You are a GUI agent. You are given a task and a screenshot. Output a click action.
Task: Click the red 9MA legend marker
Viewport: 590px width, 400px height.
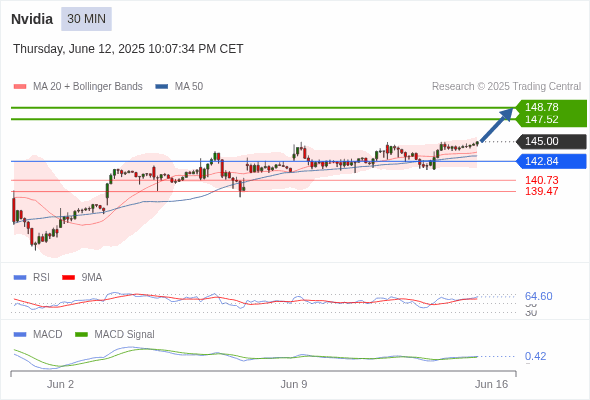point(68,278)
